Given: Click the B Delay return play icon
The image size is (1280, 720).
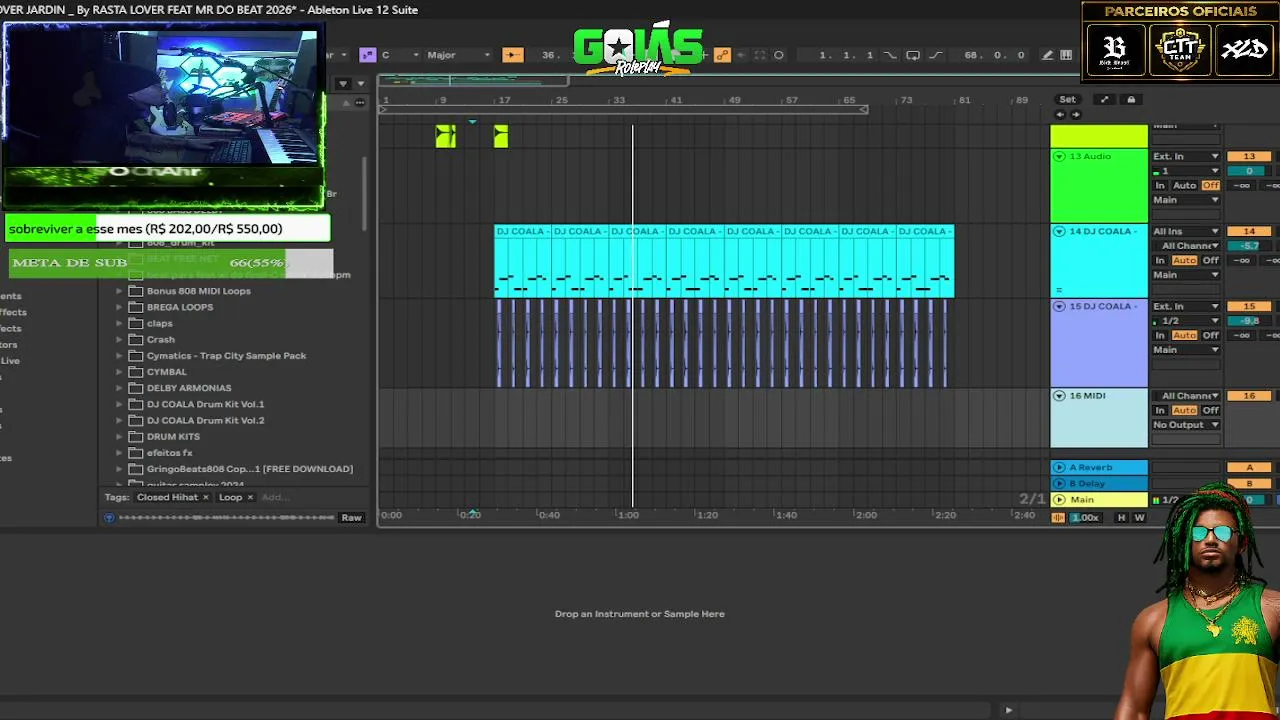Looking at the screenshot, I should pos(1059,483).
